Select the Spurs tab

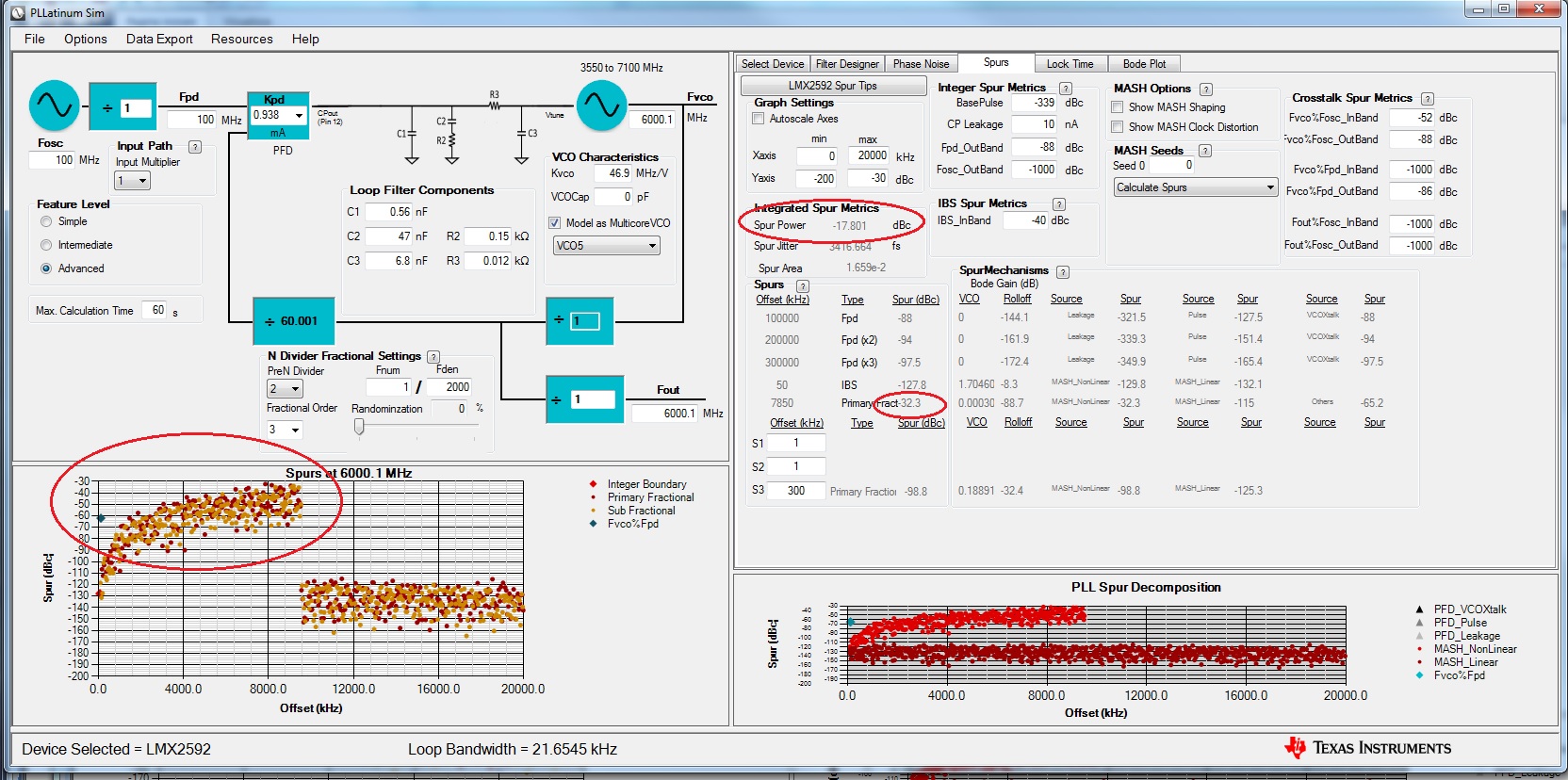996,63
